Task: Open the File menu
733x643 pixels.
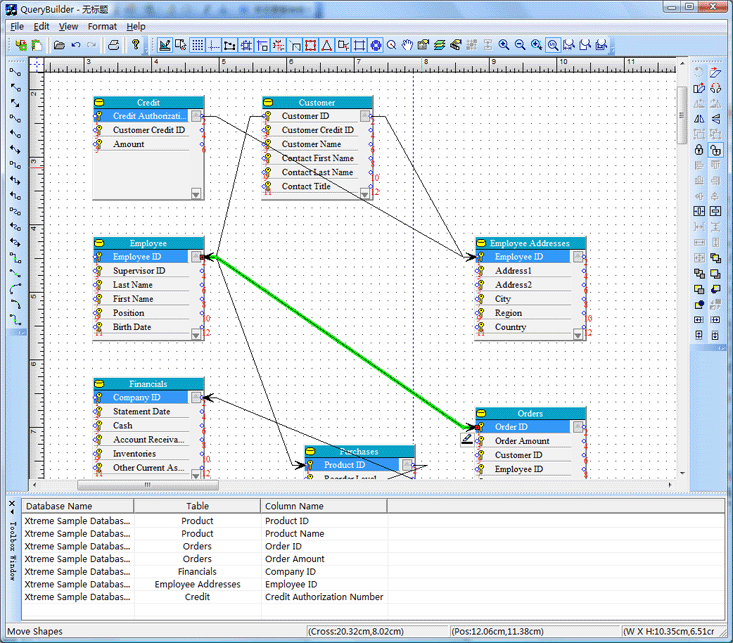Action: tap(17, 27)
